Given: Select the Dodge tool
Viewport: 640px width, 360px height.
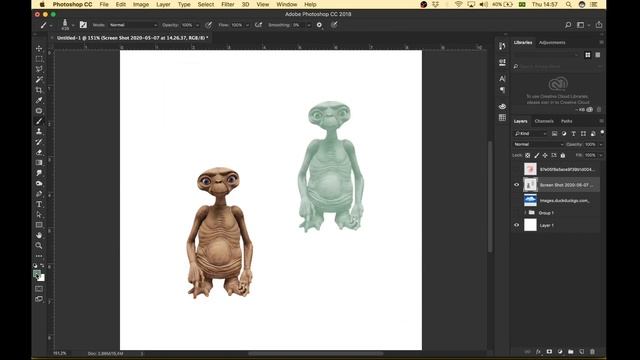Looking at the screenshot, I should [39, 183].
